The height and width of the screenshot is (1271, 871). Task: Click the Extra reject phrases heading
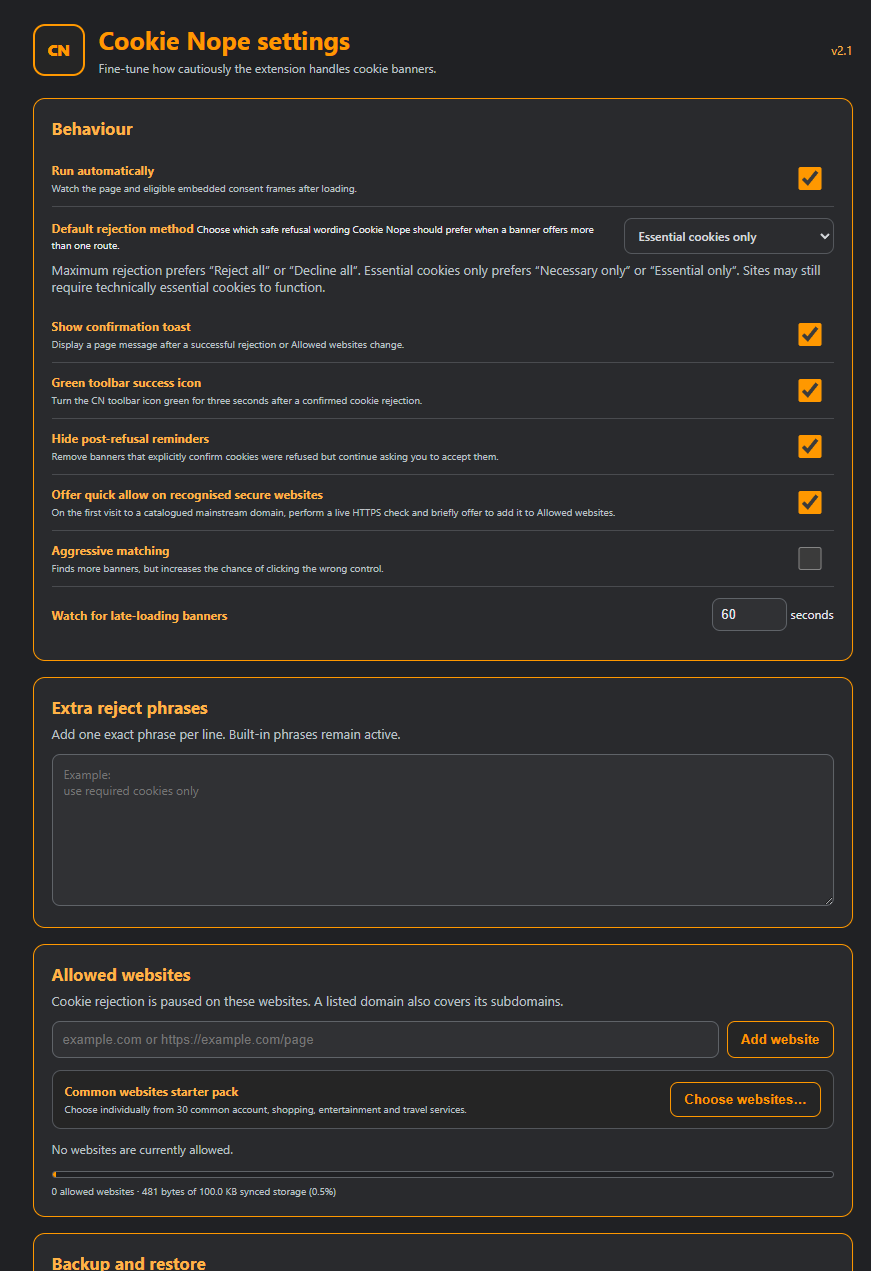[x=130, y=708]
